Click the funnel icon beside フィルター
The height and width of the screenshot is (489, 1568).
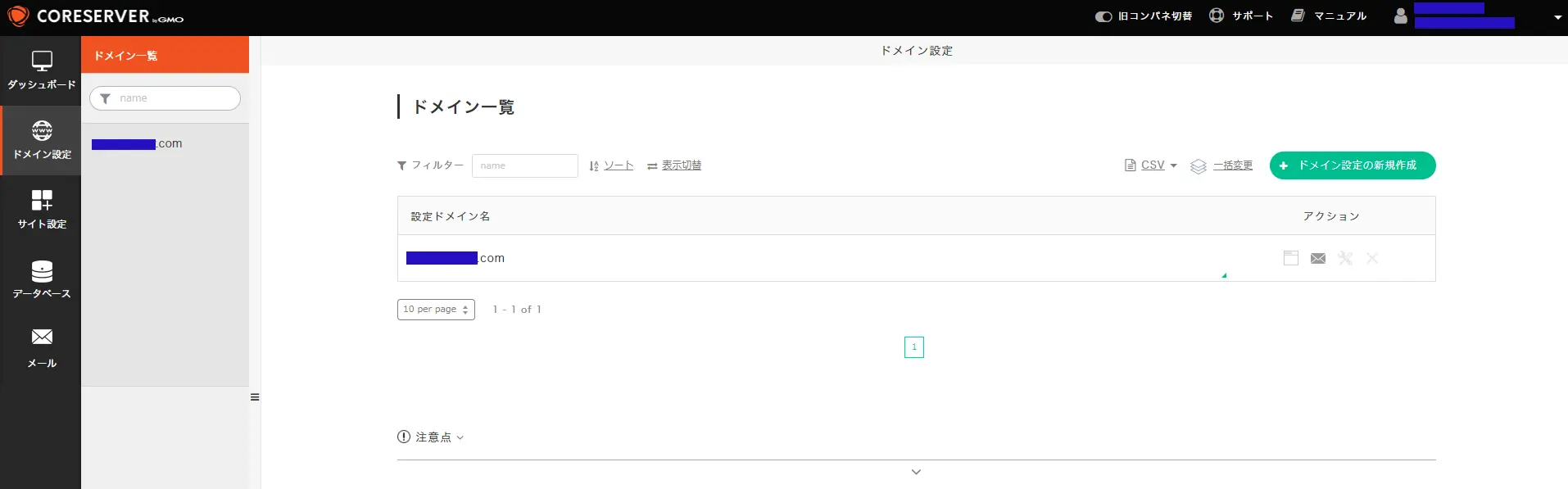click(402, 165)
